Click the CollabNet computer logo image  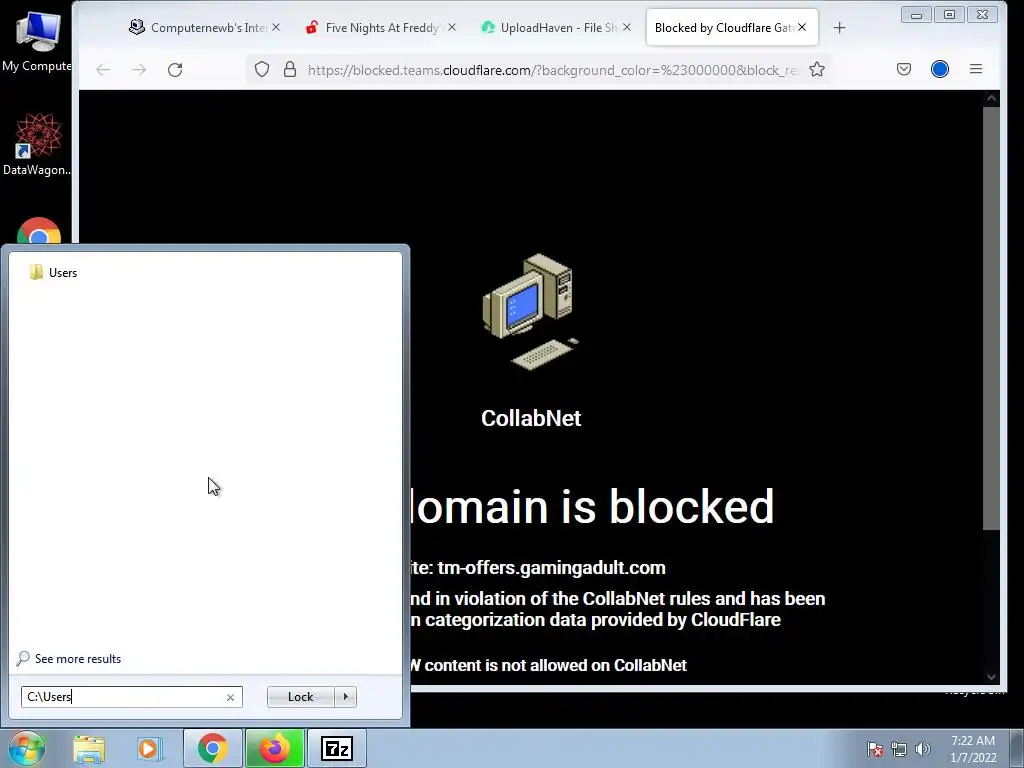530,312
